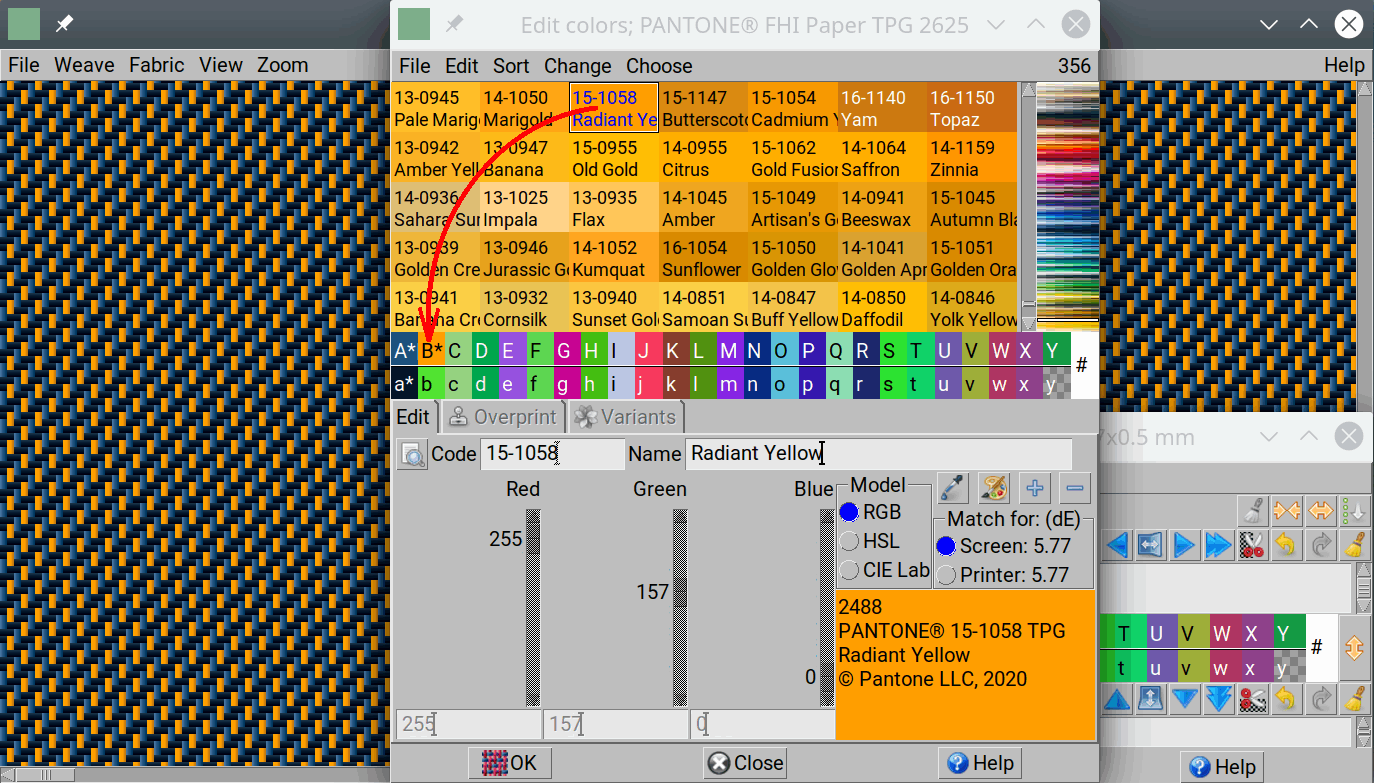1374x783 pixels.
Task: Remove a color with the minus icon
Action: (x=1075, y=488)
